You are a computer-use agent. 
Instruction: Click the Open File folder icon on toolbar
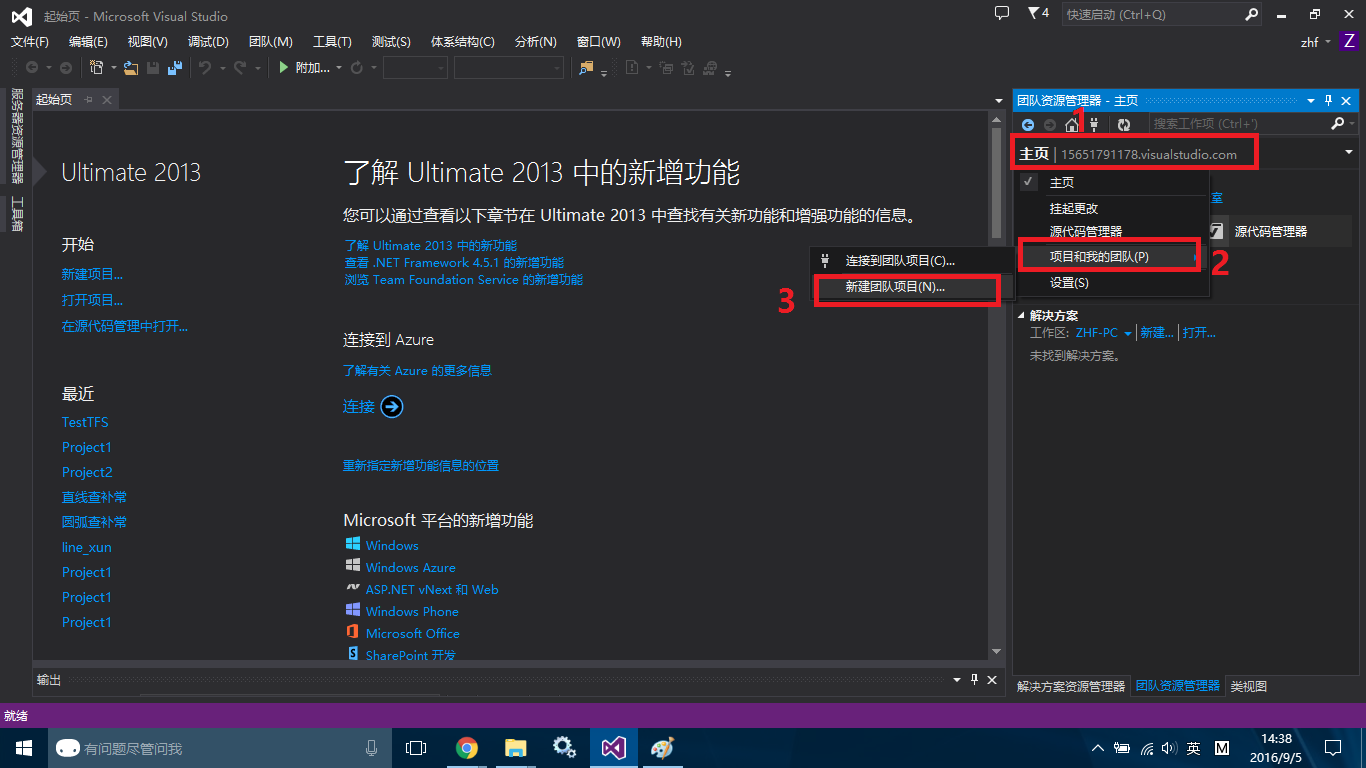click(x=131, y=67)
